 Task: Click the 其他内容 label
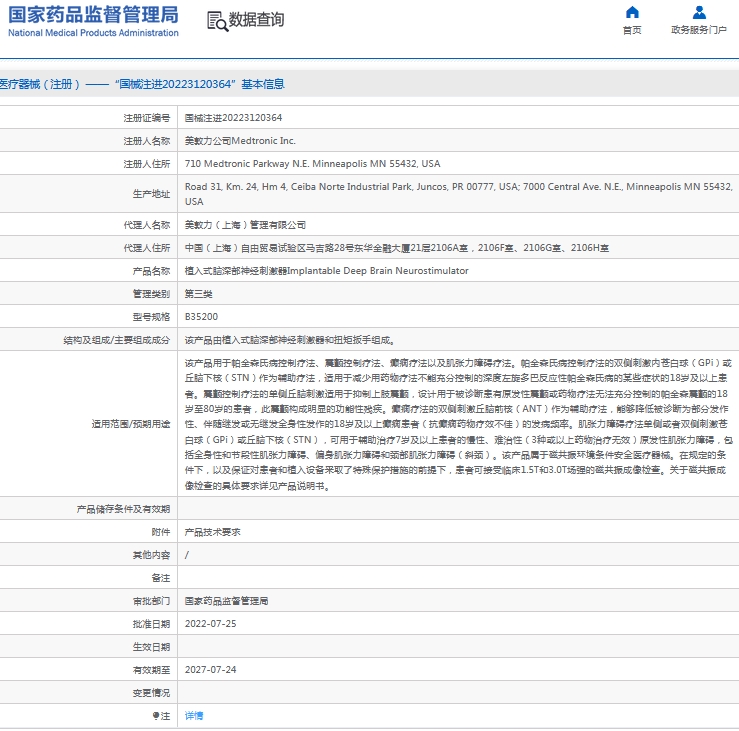point(151,555)
